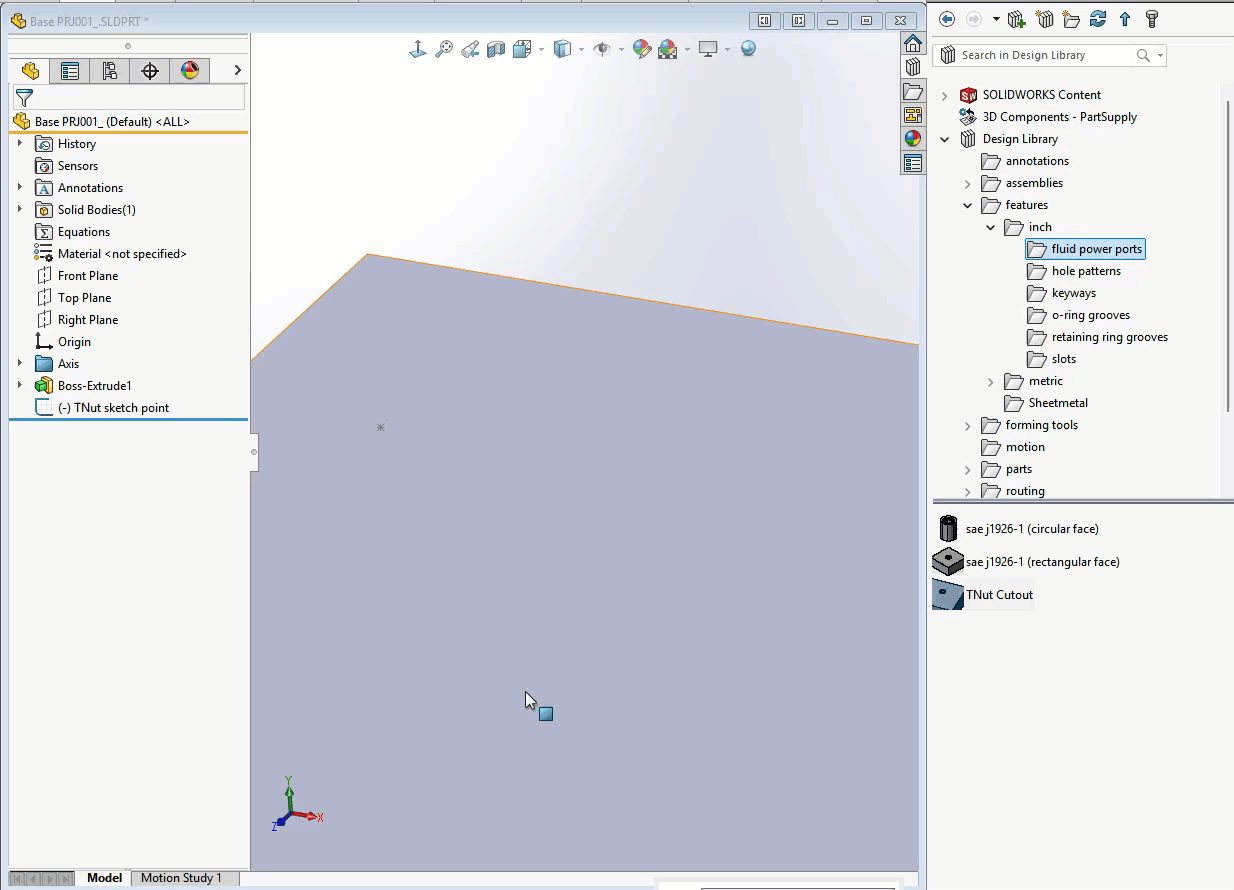The width and height of the screenshot is (1234, 890).
Task: Click the Search in Design Library field
Action: click(x=1046, y=55)
